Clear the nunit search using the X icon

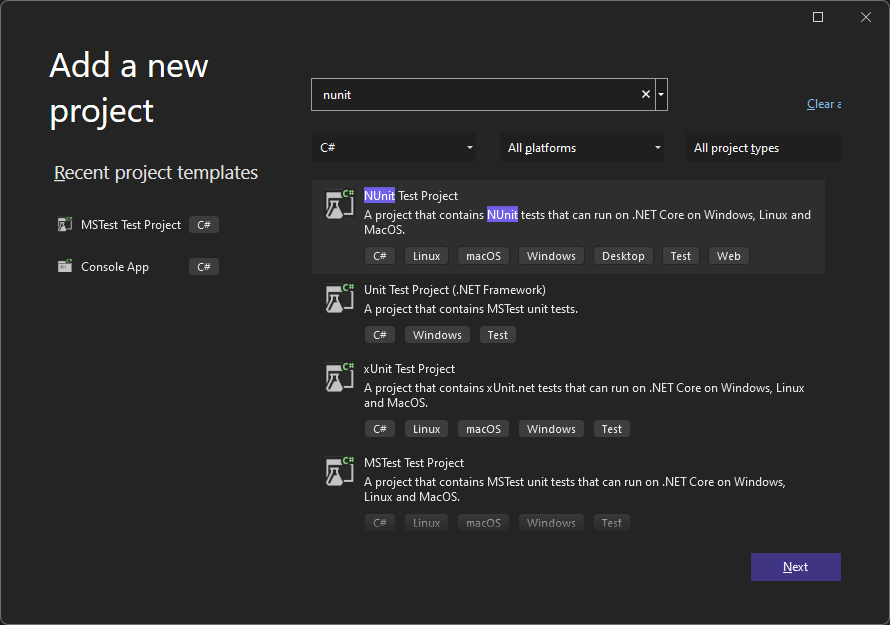point(645,93)
